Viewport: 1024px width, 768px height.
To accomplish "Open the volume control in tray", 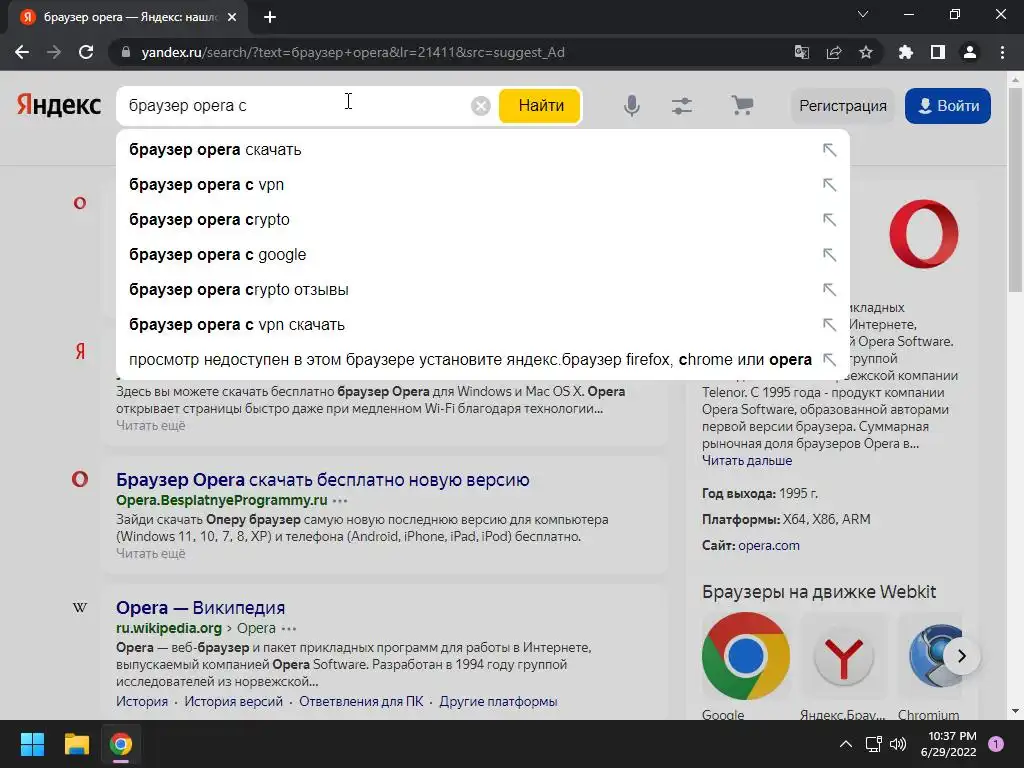I will (x=898, y=744).
